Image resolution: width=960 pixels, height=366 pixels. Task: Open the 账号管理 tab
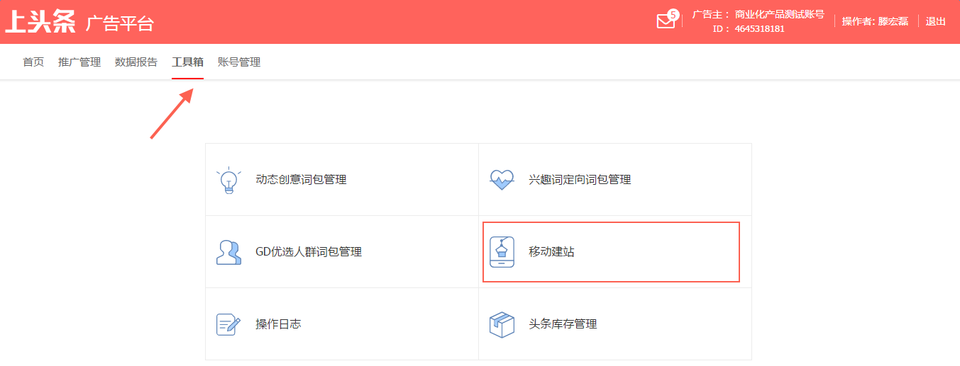239,62
